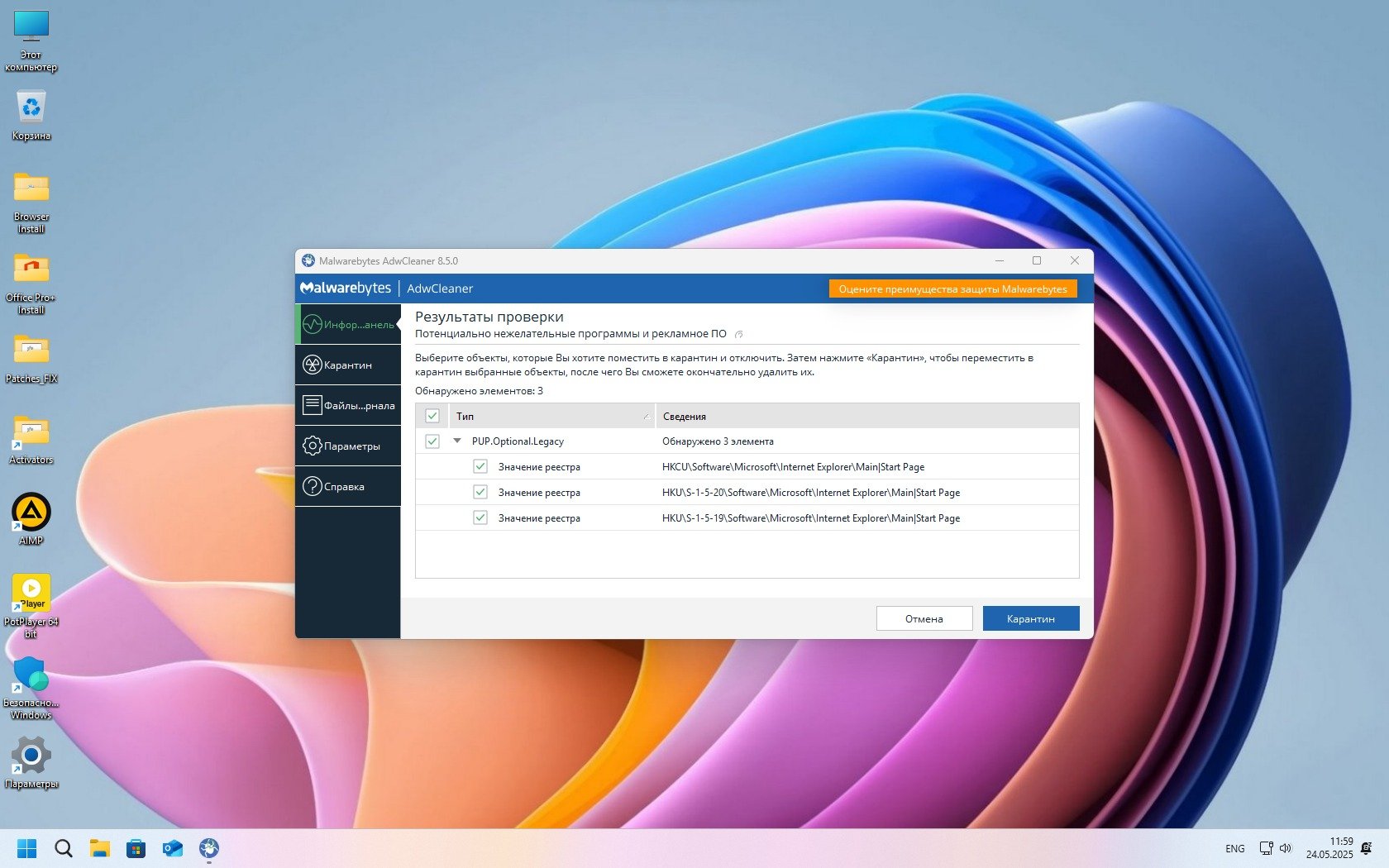Image resolution: width=1389 pixels, height=868 pixels.
Task: Click the HKU\S-1-5-19 Start Page path
Action: click(x=811, y=518)
